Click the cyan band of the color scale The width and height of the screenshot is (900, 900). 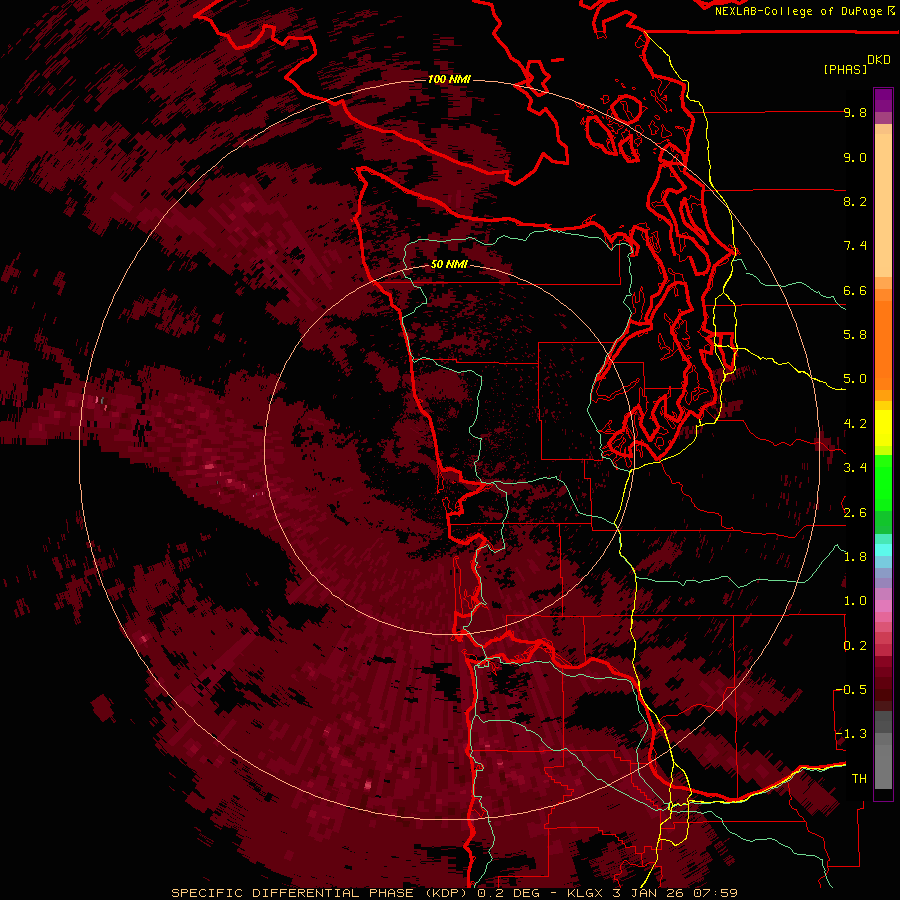pyautogui.click(x=883, y=550)
